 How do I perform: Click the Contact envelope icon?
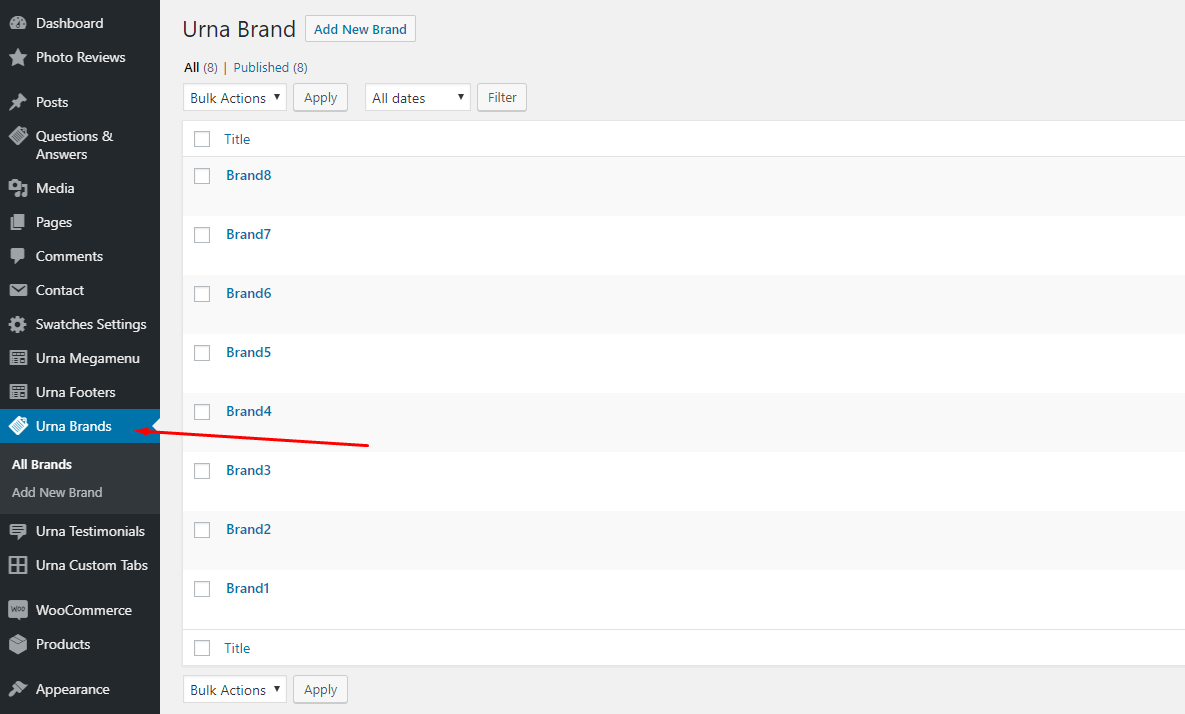[18, 290]
